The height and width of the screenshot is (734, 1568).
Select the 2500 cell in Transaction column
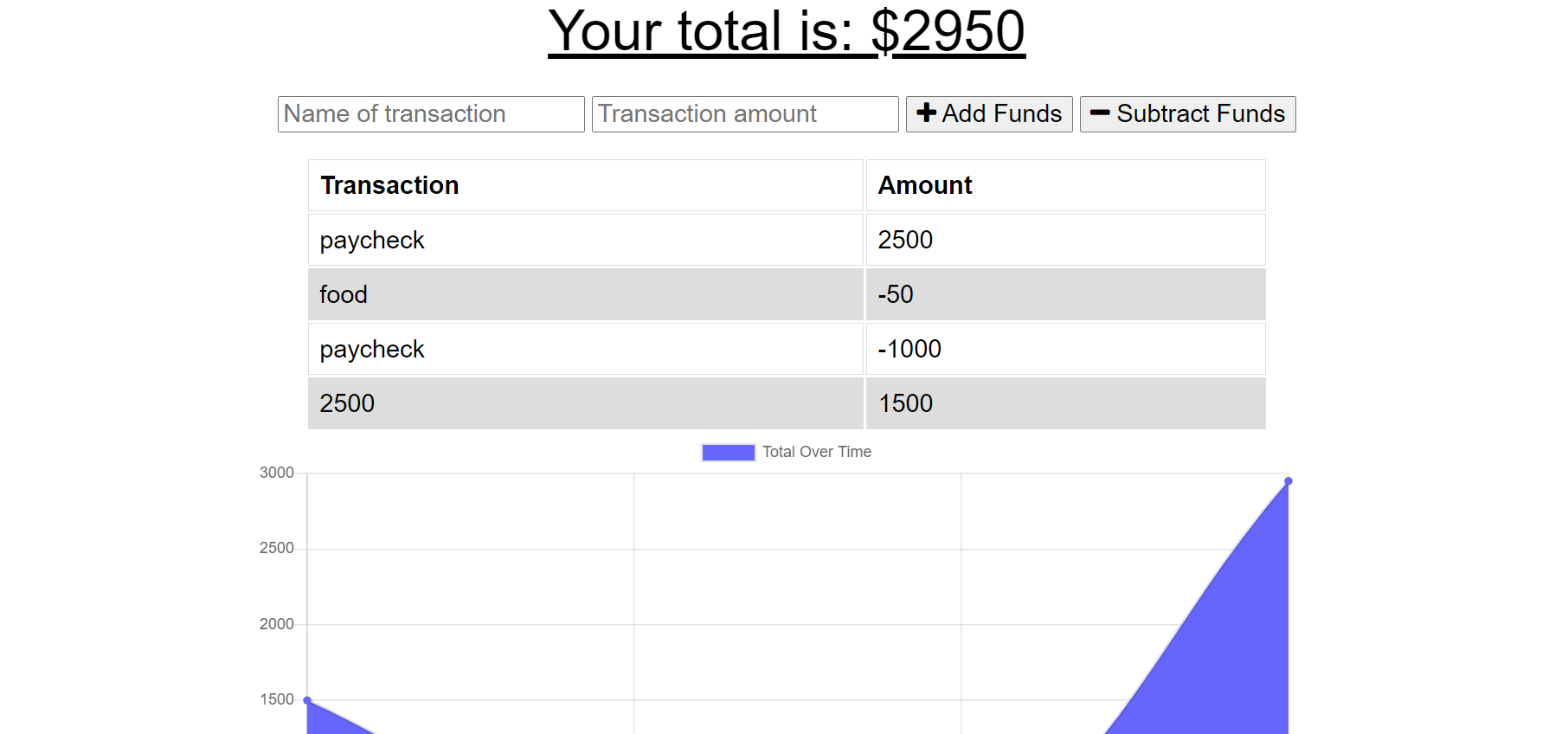point(585,403)
